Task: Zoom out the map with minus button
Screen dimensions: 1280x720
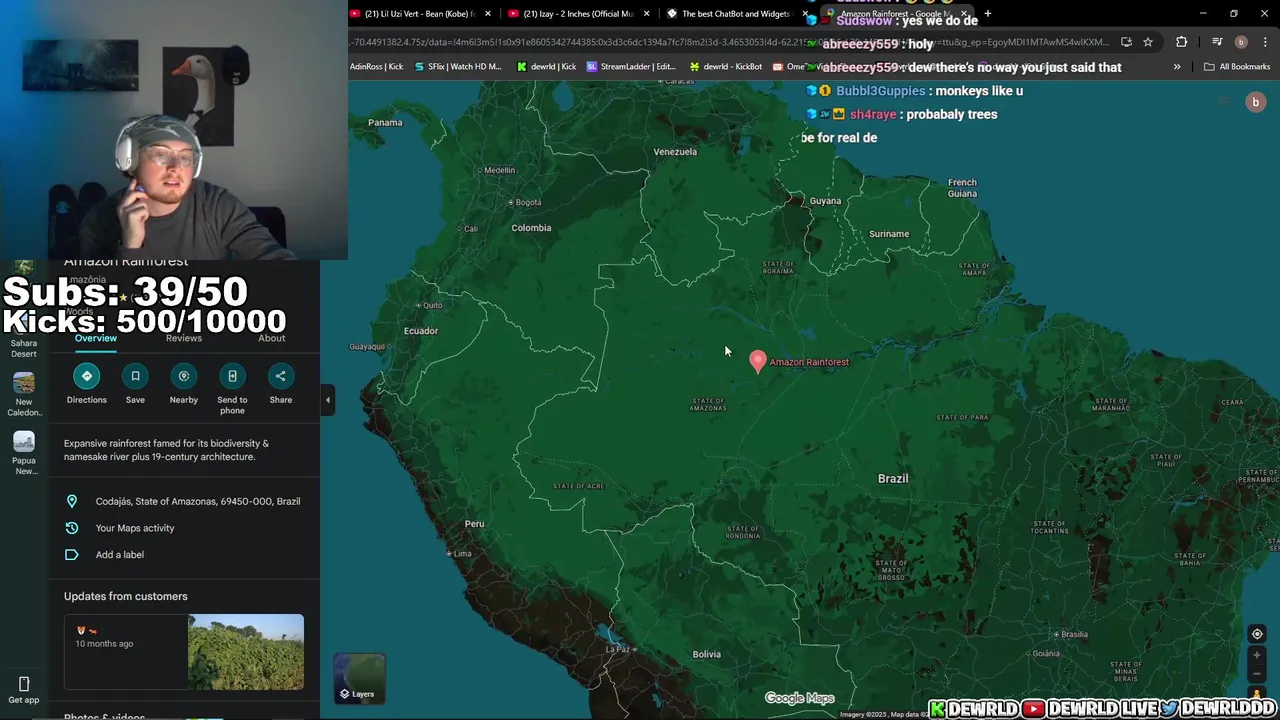Action: point(1257,674)
